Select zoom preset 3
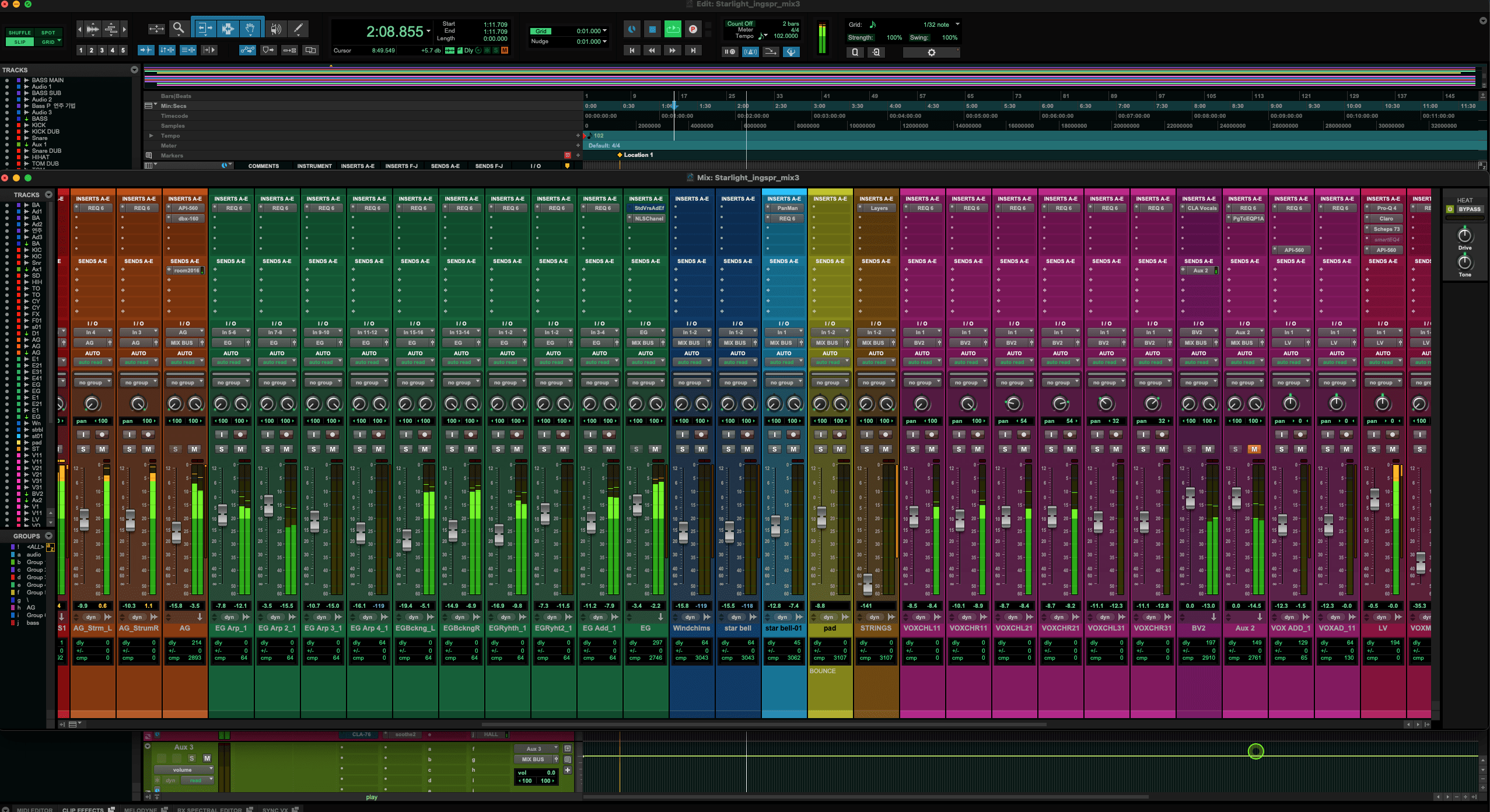This screenshot has width=1490, height=812. click(102, 50)
